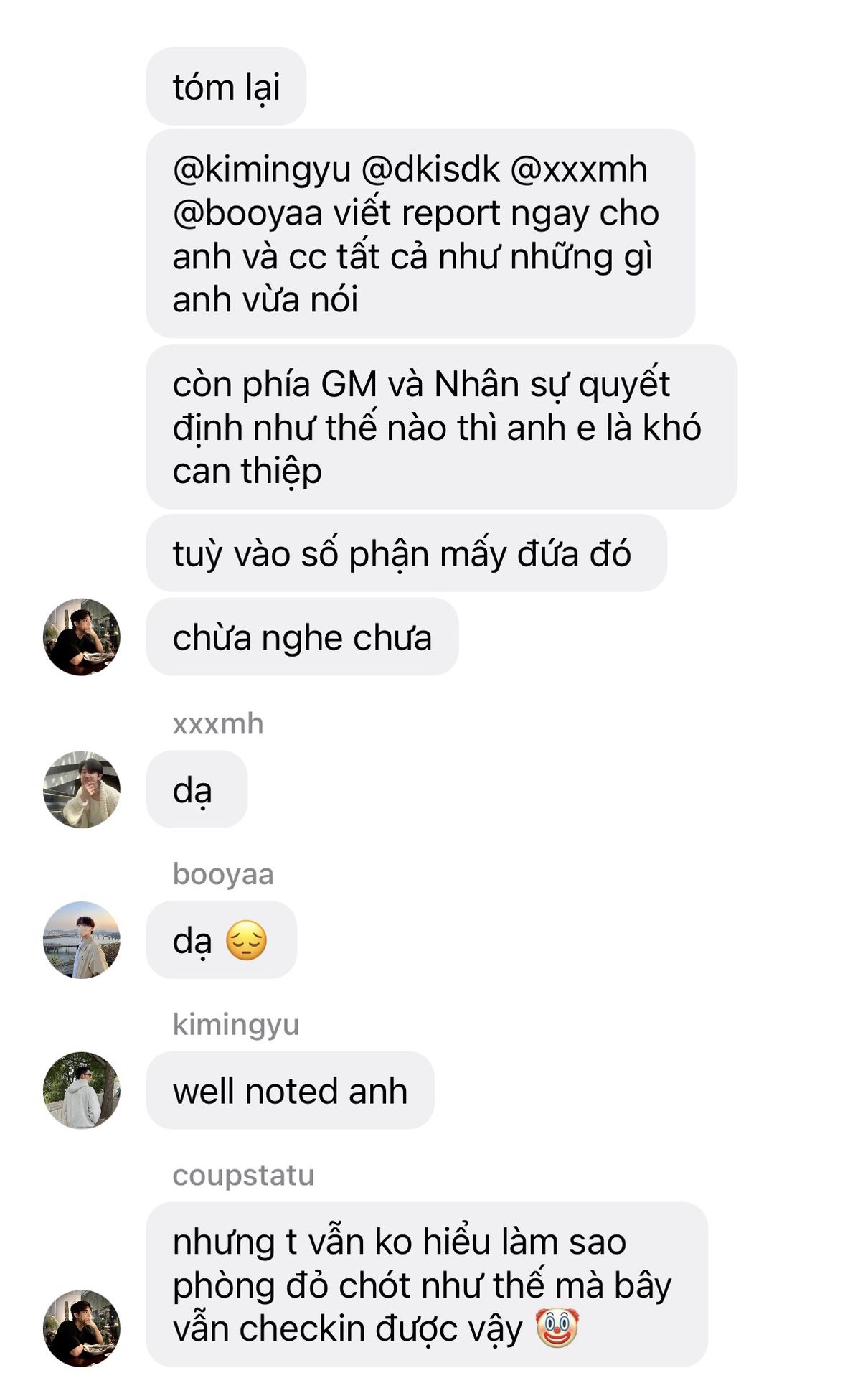868x1378 pixels.
Task: Tap the @booyaa mention
Action: (x=247, y=214)
